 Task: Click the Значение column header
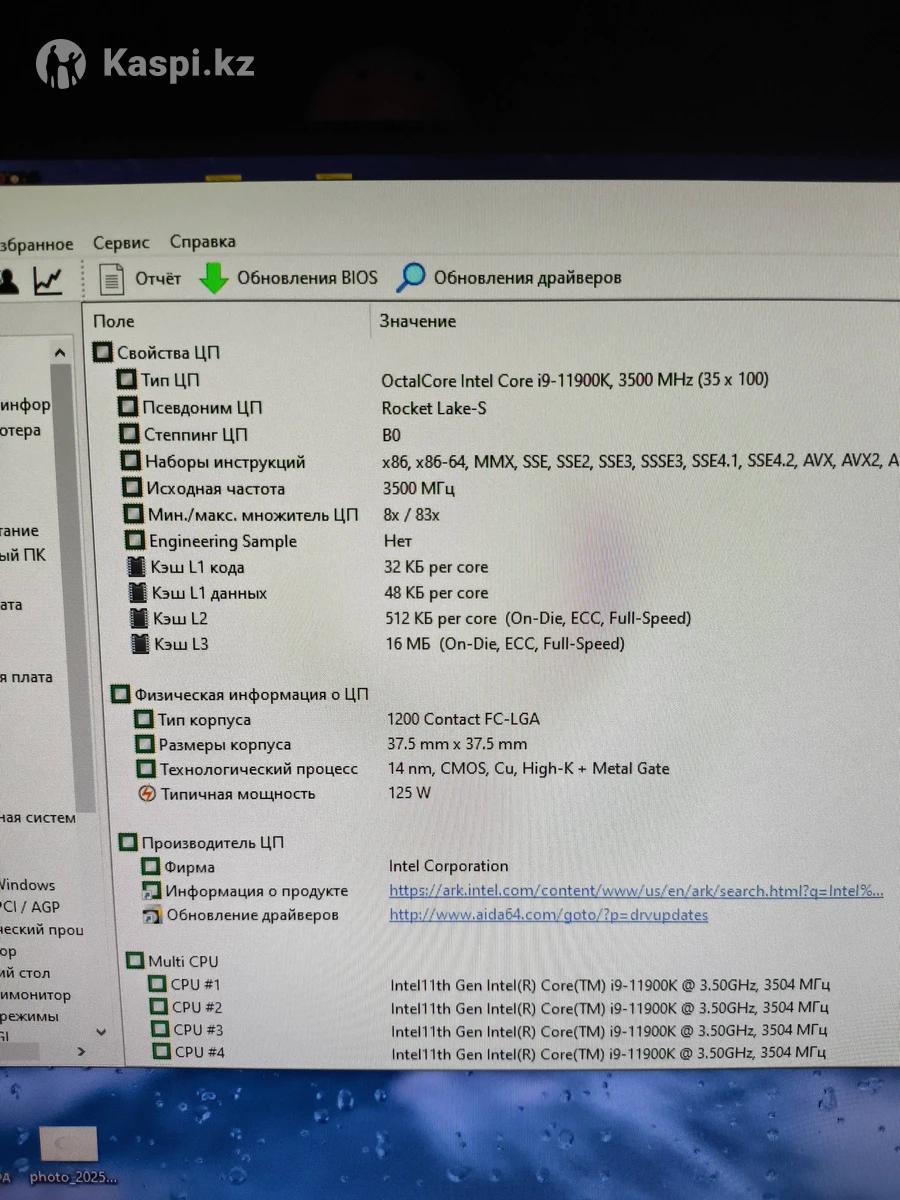[417, 321]
